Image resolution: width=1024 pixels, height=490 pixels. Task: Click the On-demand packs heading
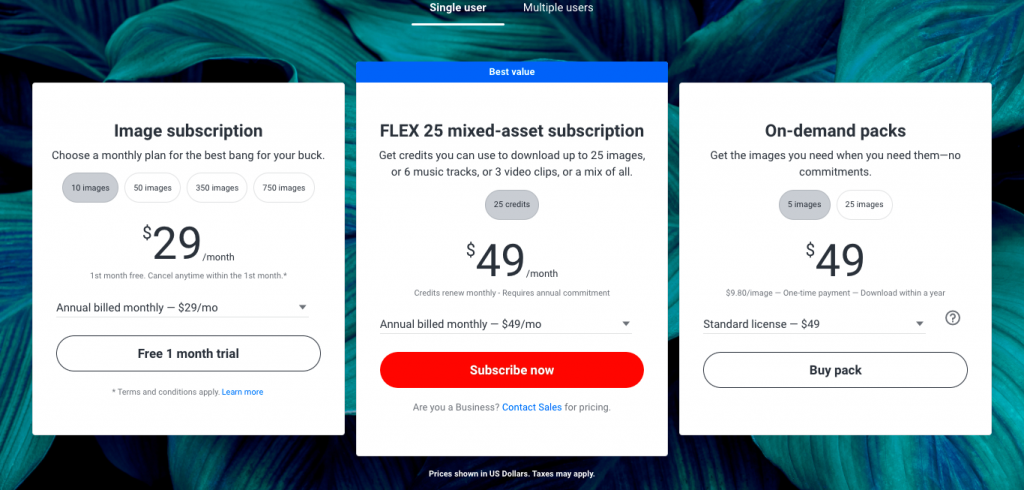tap(835, 131)
